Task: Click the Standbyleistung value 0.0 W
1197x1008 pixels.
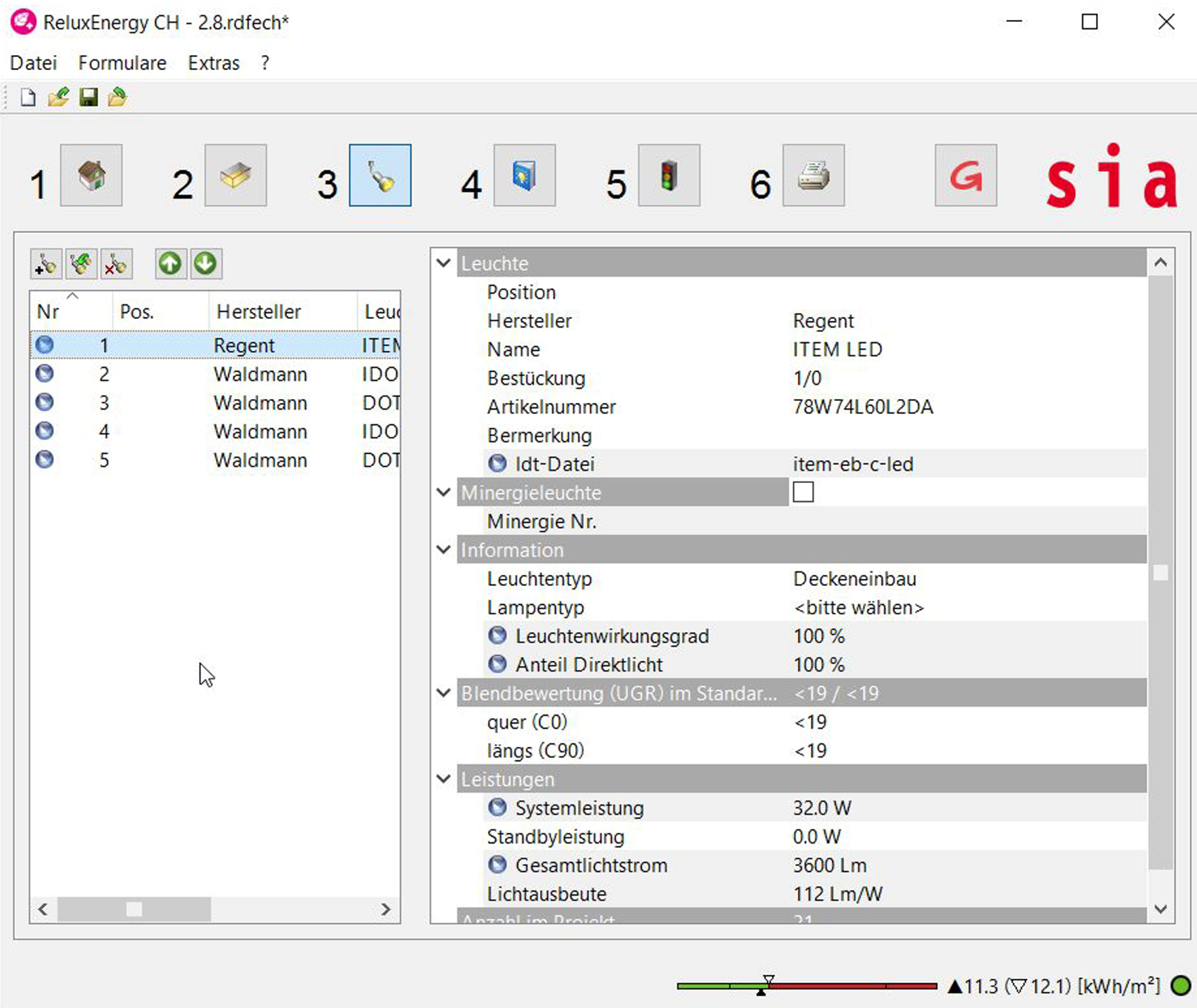Action: (x=817, y=836)
